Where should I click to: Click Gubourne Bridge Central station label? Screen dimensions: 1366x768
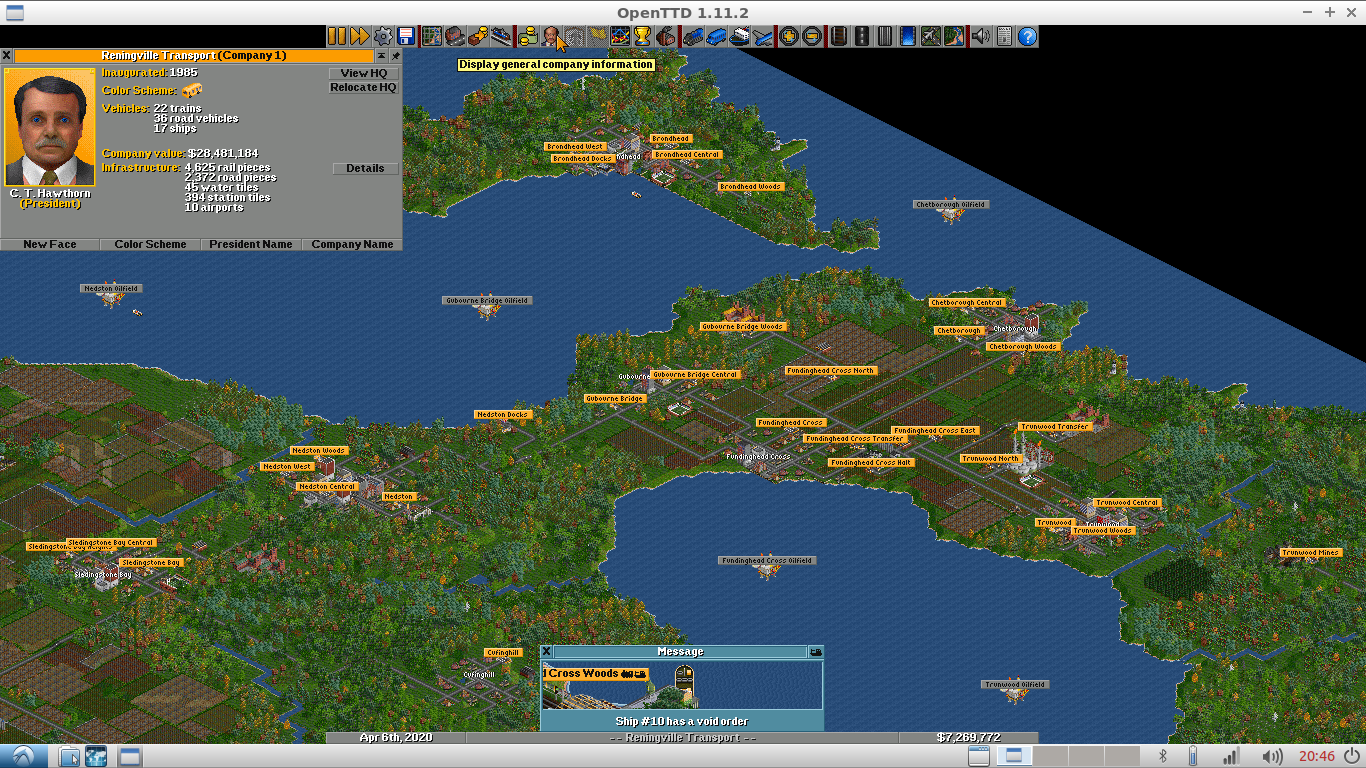[x=695, y=374]
